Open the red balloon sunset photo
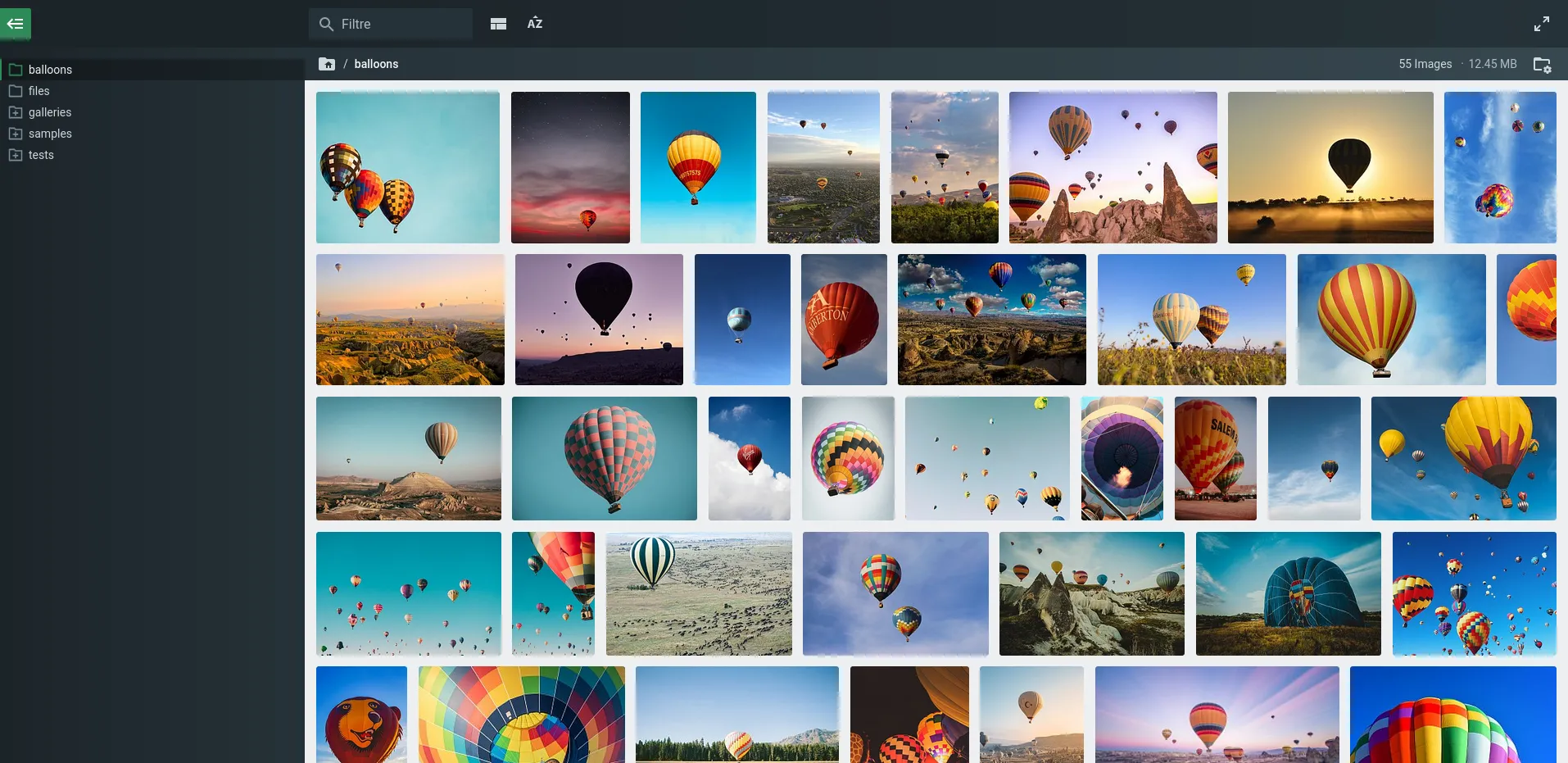Image resolution: width=1568 pixels, height=763 pixels. pyautogui.click(x=569, y=166)
